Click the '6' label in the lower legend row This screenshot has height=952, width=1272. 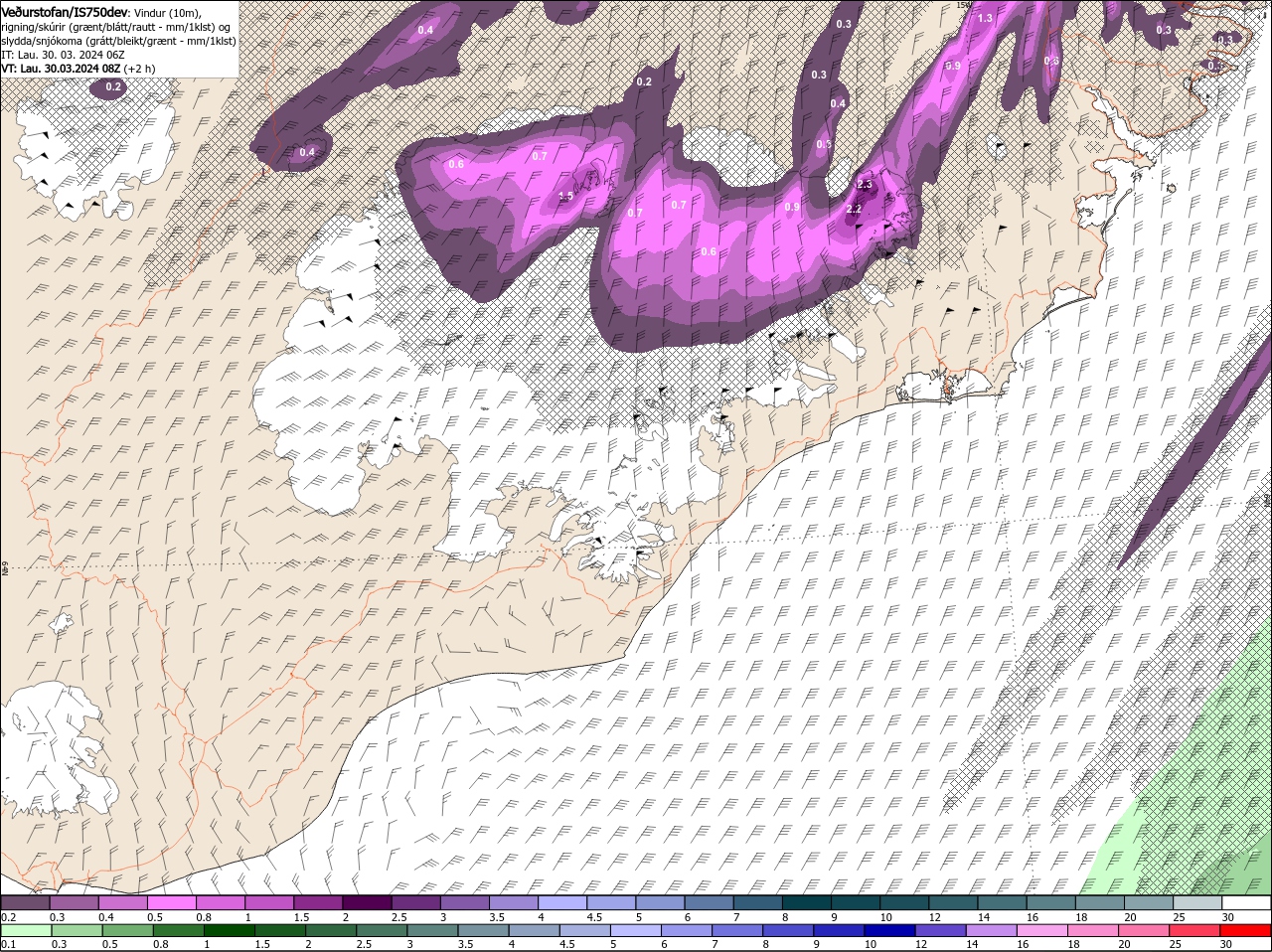664,944
